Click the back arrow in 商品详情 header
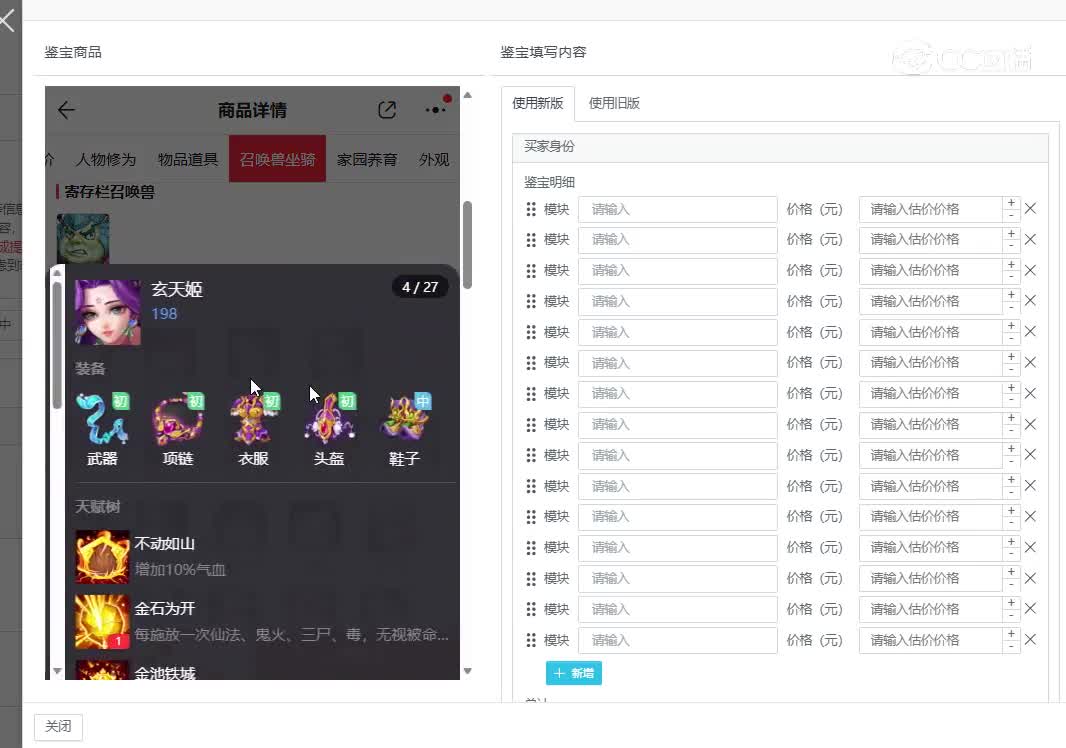The image size is (1066, 748). tap(65, 111)
